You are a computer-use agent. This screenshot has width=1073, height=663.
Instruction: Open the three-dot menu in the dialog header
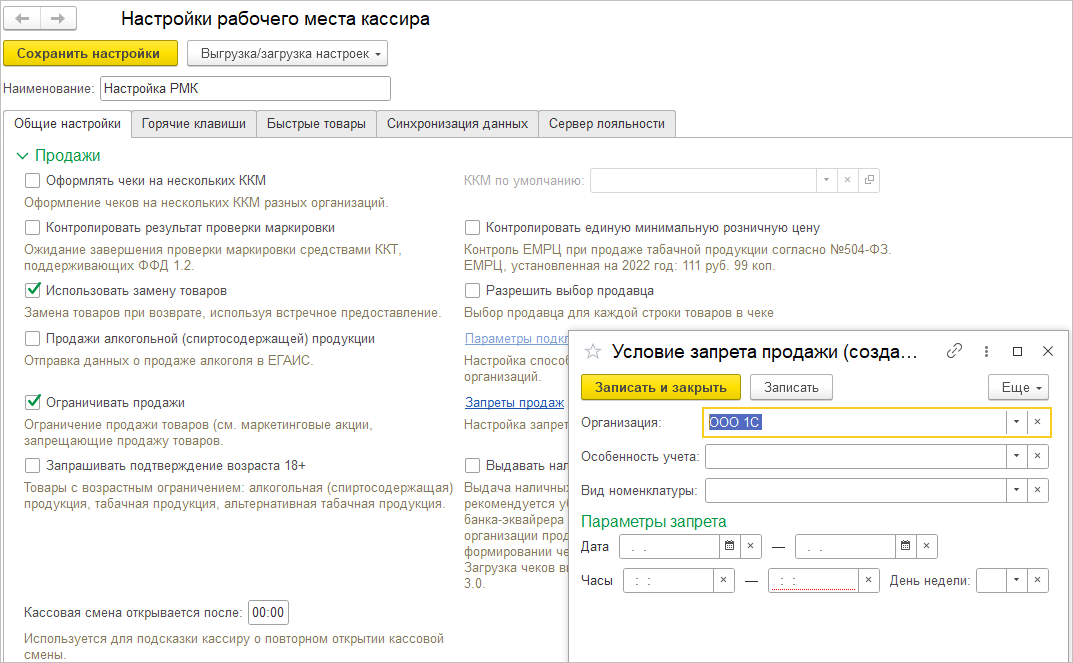(x=986, y=351)
